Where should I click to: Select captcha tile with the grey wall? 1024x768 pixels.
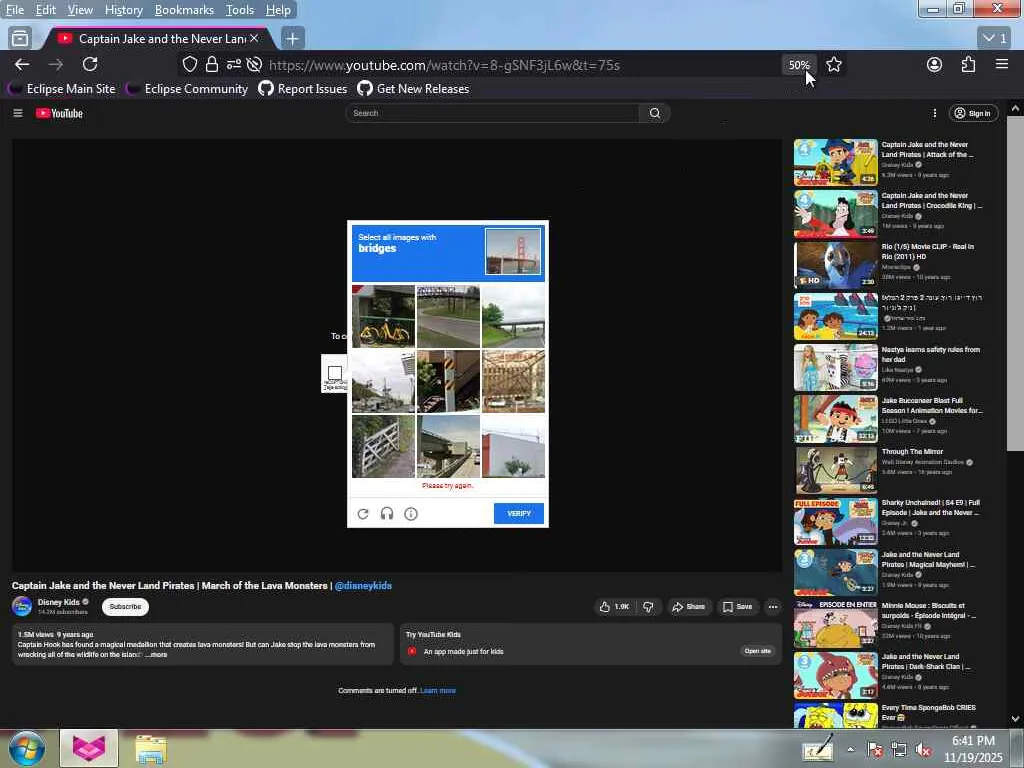pyautogui.click(x=513, y=446)
